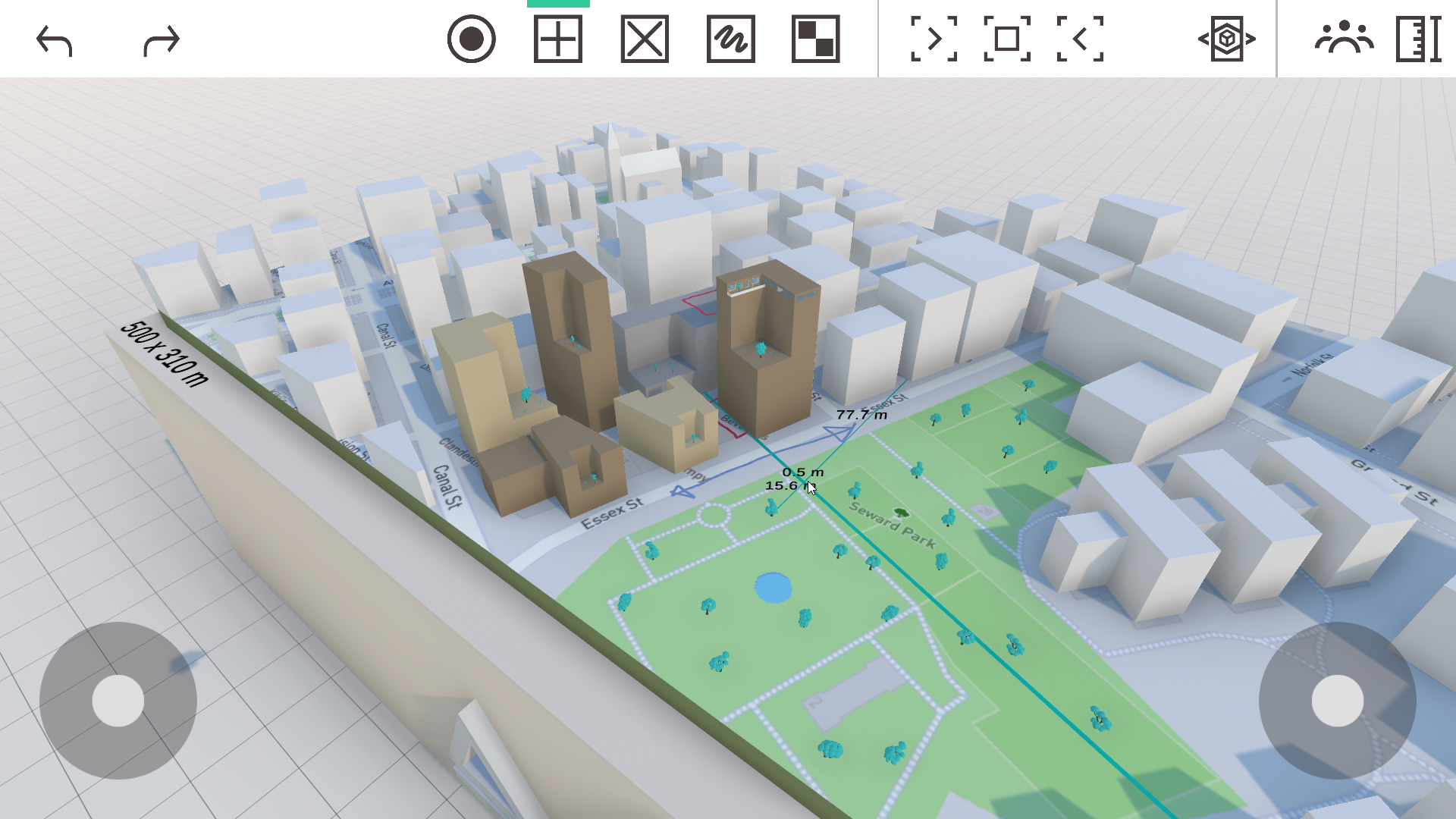Open the collaboration people icon
Screen dimensions: 1456x819
pyautogui.click(x=1344, y=39)
